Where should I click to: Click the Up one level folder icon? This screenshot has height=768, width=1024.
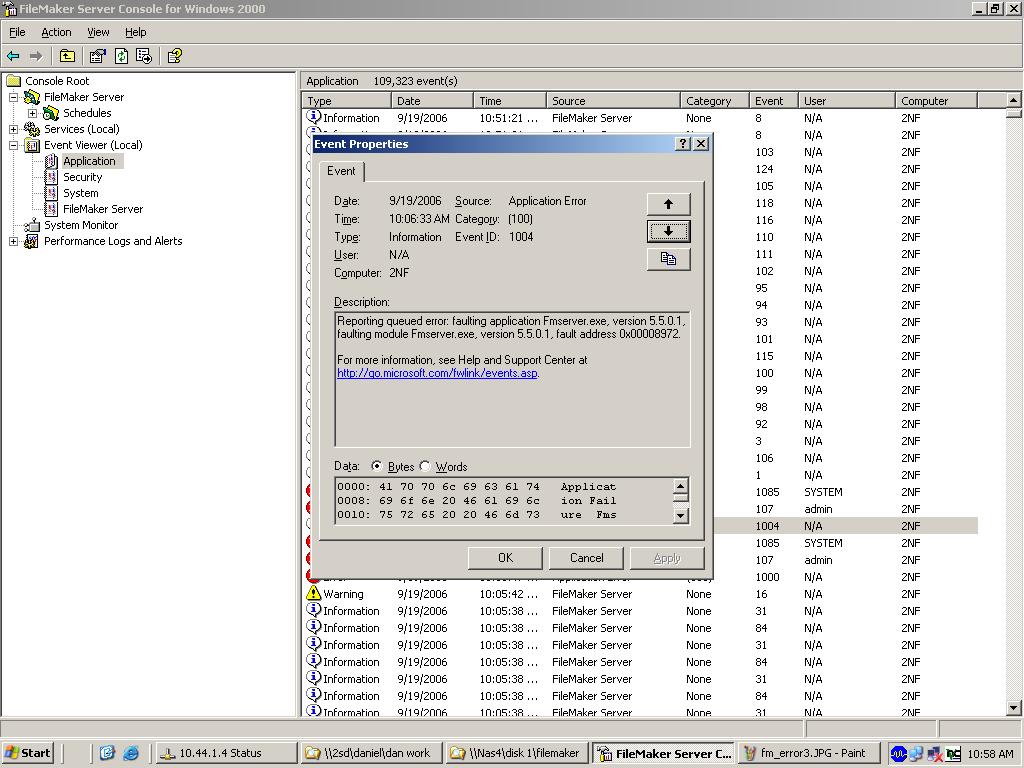[67, 56]
